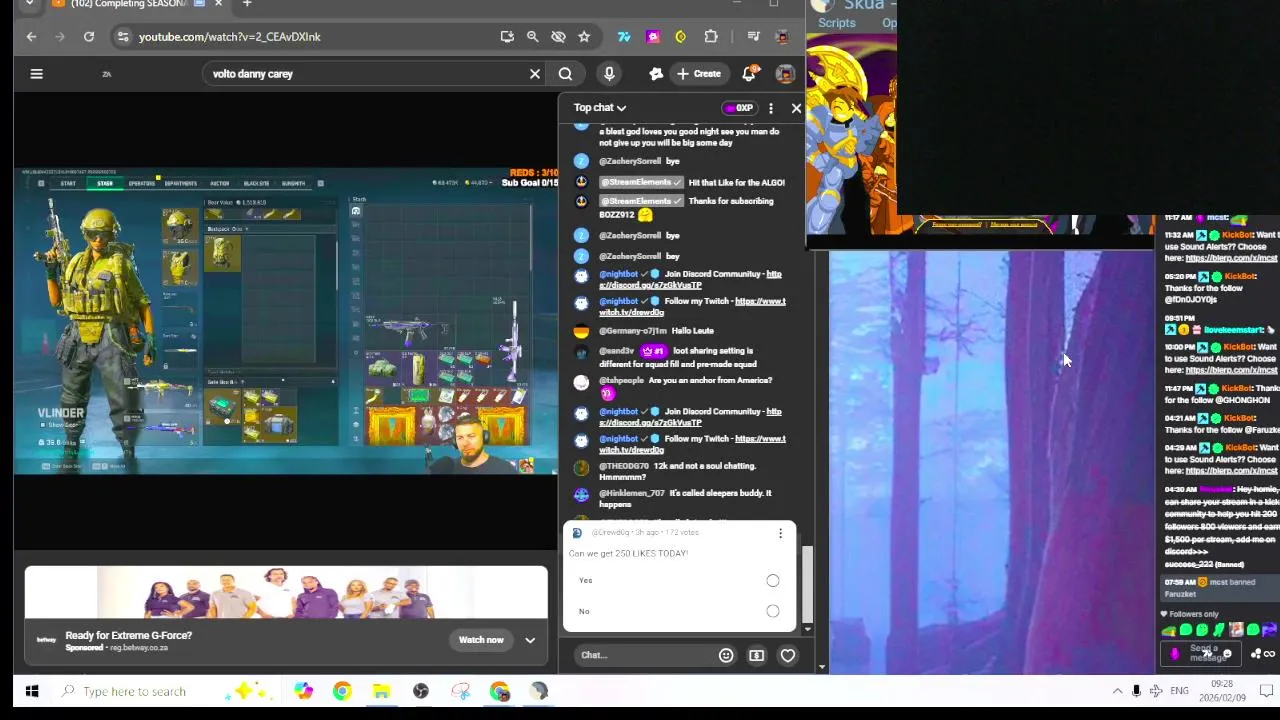Click the Send a message box in Kick chat

point(1202,654)
